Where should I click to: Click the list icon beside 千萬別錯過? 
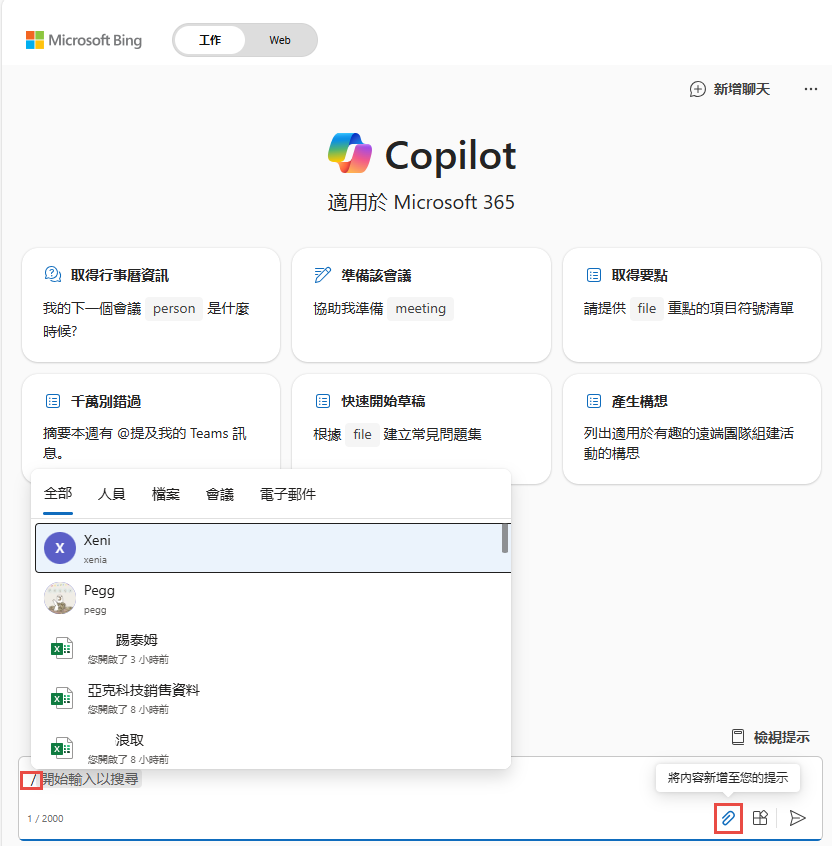point(53,401)
